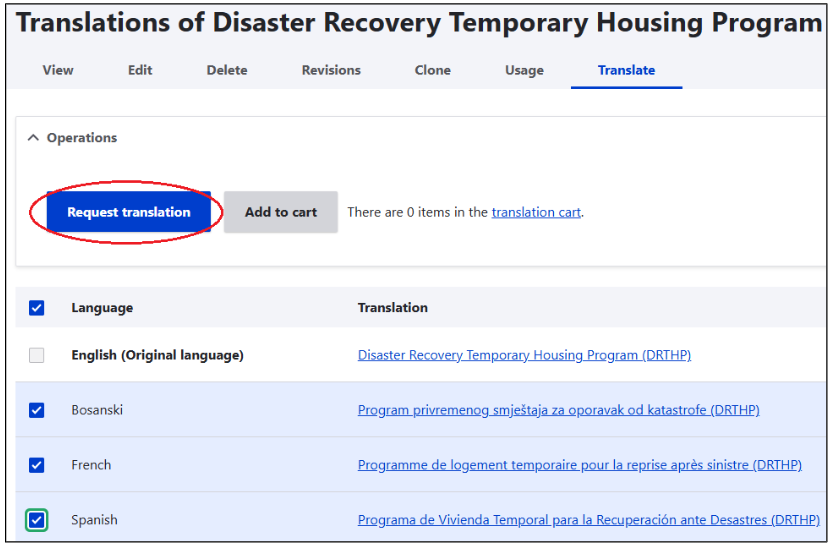Open the translation cart link
The height and width of the screenshot is (546, 830).
click(536, 212)
